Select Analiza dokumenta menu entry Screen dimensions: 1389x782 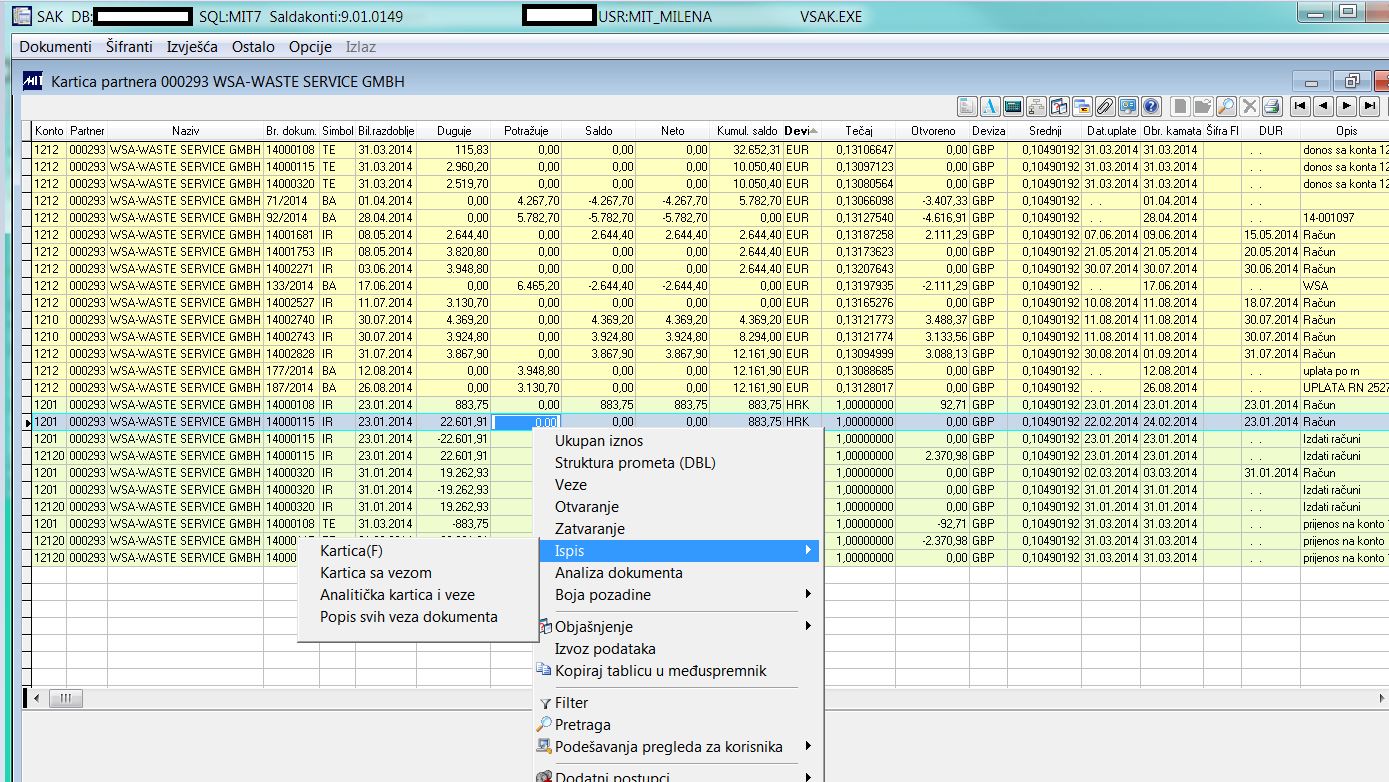click(x=619, y=573)
